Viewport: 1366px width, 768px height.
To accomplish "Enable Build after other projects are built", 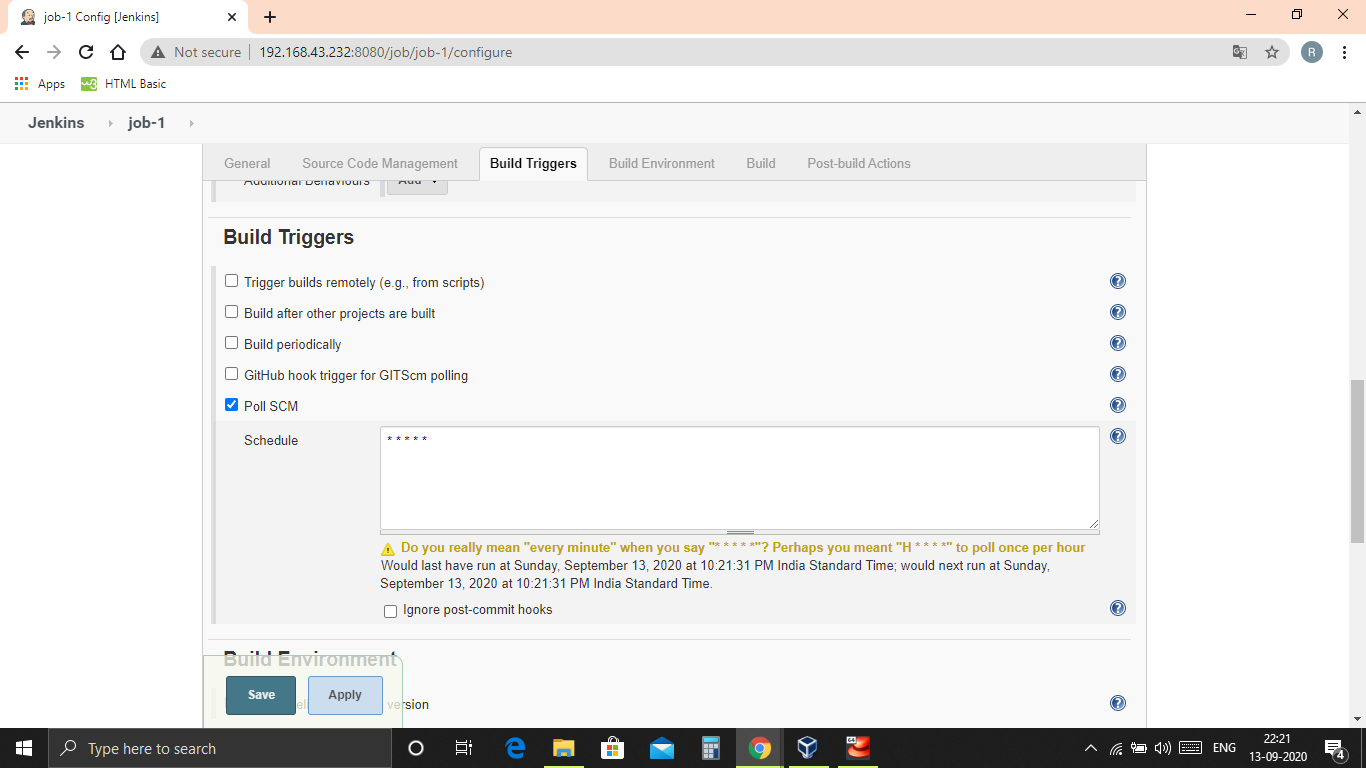I will click(232, 312).
